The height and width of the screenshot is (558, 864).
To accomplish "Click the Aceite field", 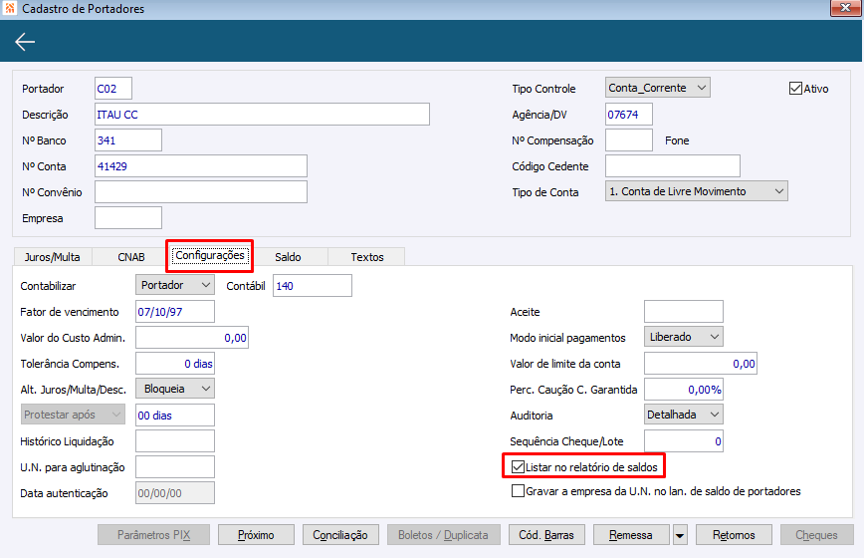I will tap(683, 312).
